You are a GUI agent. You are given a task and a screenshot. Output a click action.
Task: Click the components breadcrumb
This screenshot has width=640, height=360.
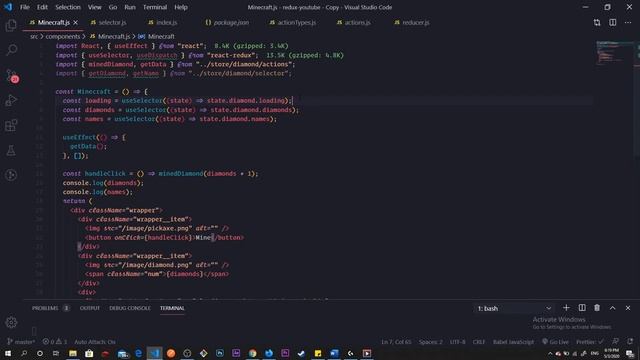(x=63, y=36)
